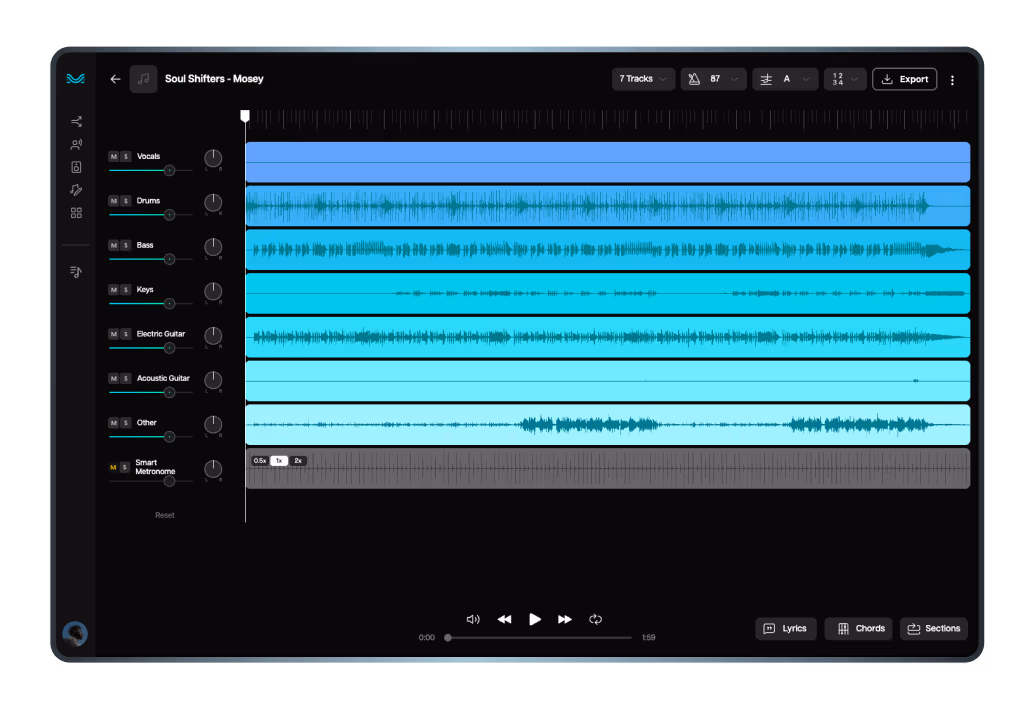Viewport: 1036px width, 709px height.
Task: Open the Chords panel
Action: [x=859, y=629]
